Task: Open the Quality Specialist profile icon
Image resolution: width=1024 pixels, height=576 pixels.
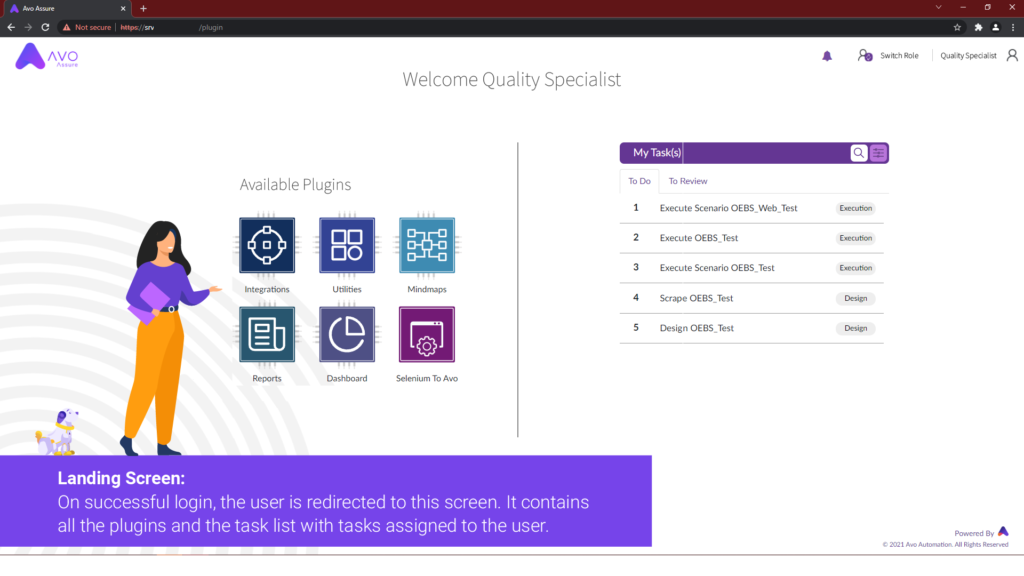Action: point(1011,55)
